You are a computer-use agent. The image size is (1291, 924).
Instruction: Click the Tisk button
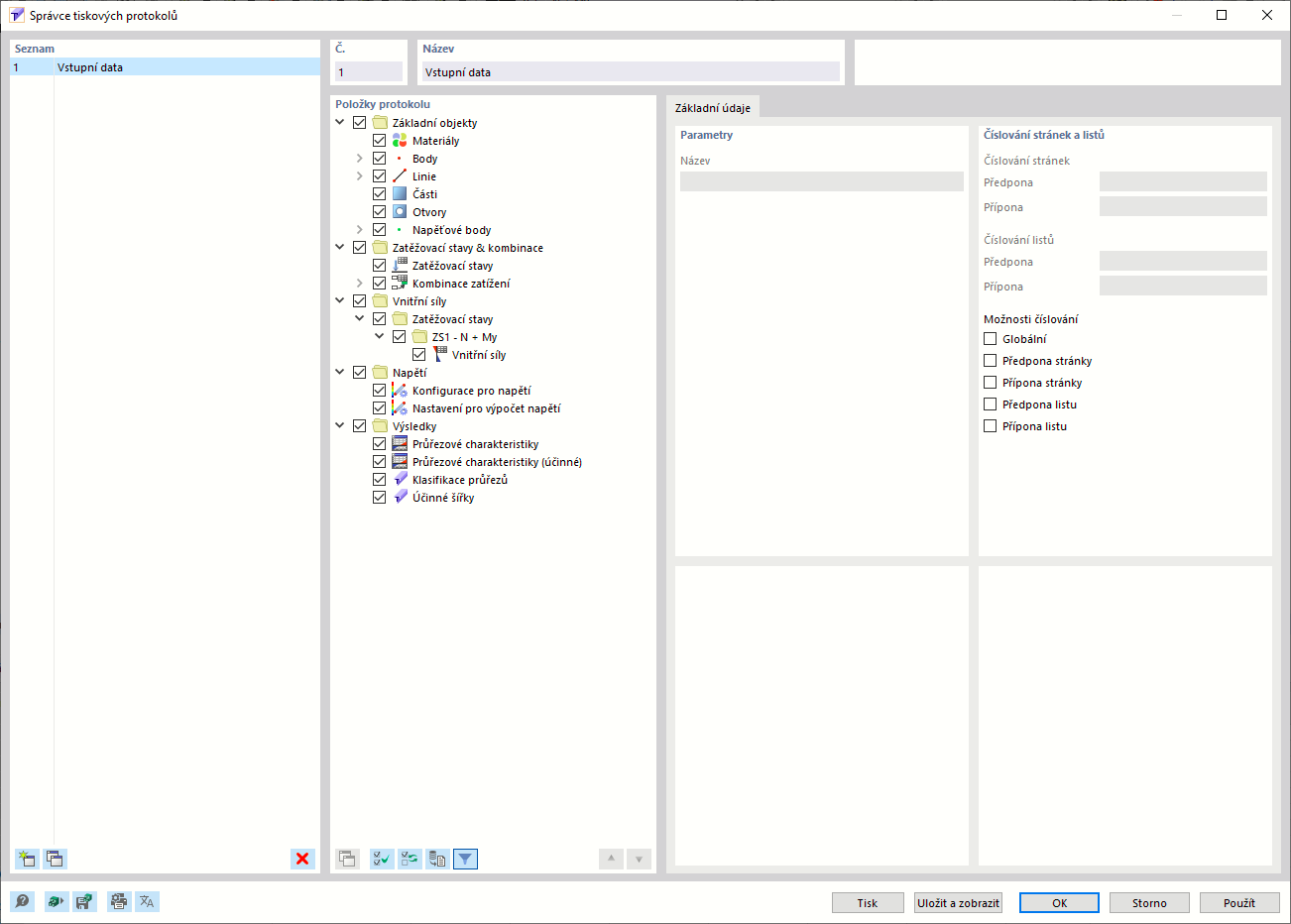pos(868,903)
